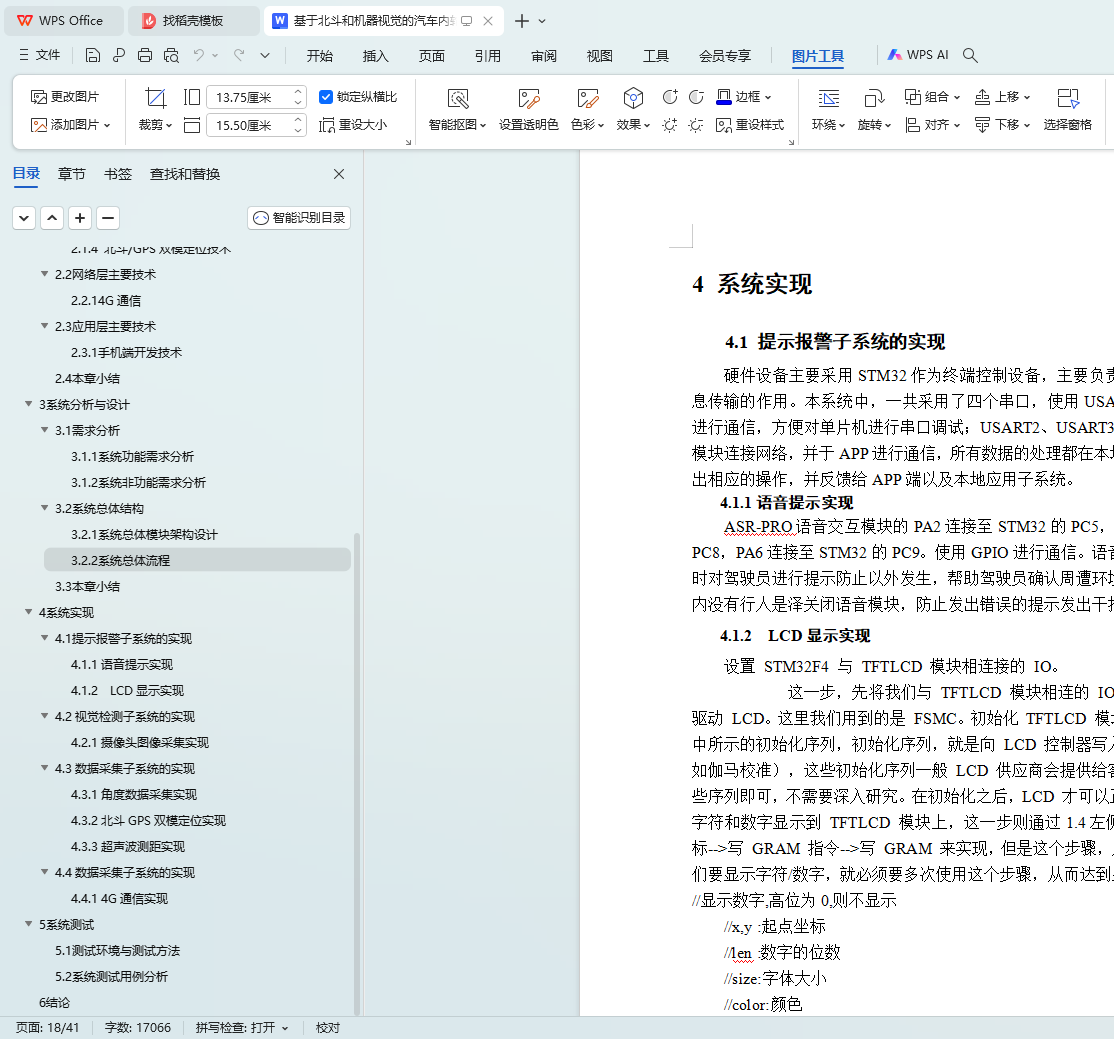The height and width of the screenshot is (1039, 1114).
Task: Click the 旋转 rotate icon
Action: tap(874, 99)
